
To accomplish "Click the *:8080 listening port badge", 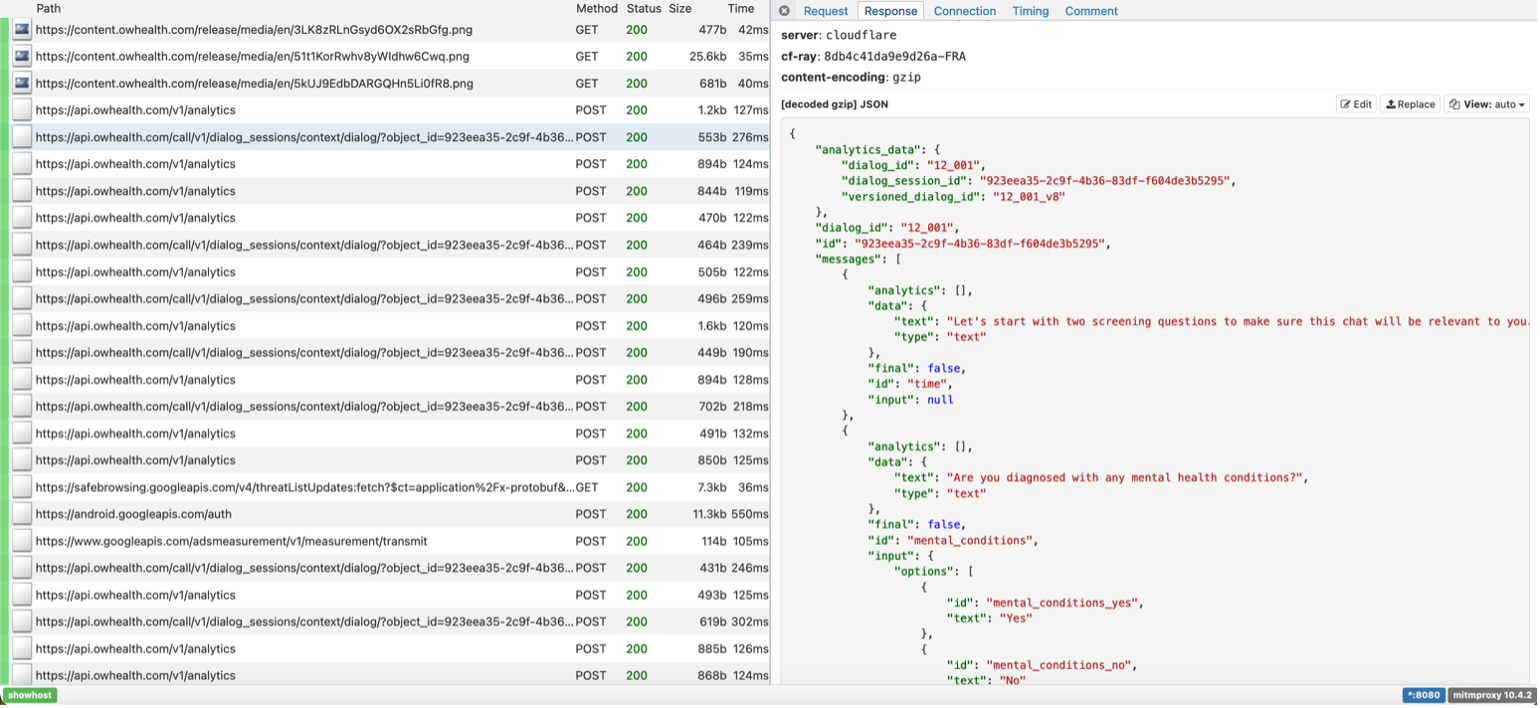I will click(1422, 695).
